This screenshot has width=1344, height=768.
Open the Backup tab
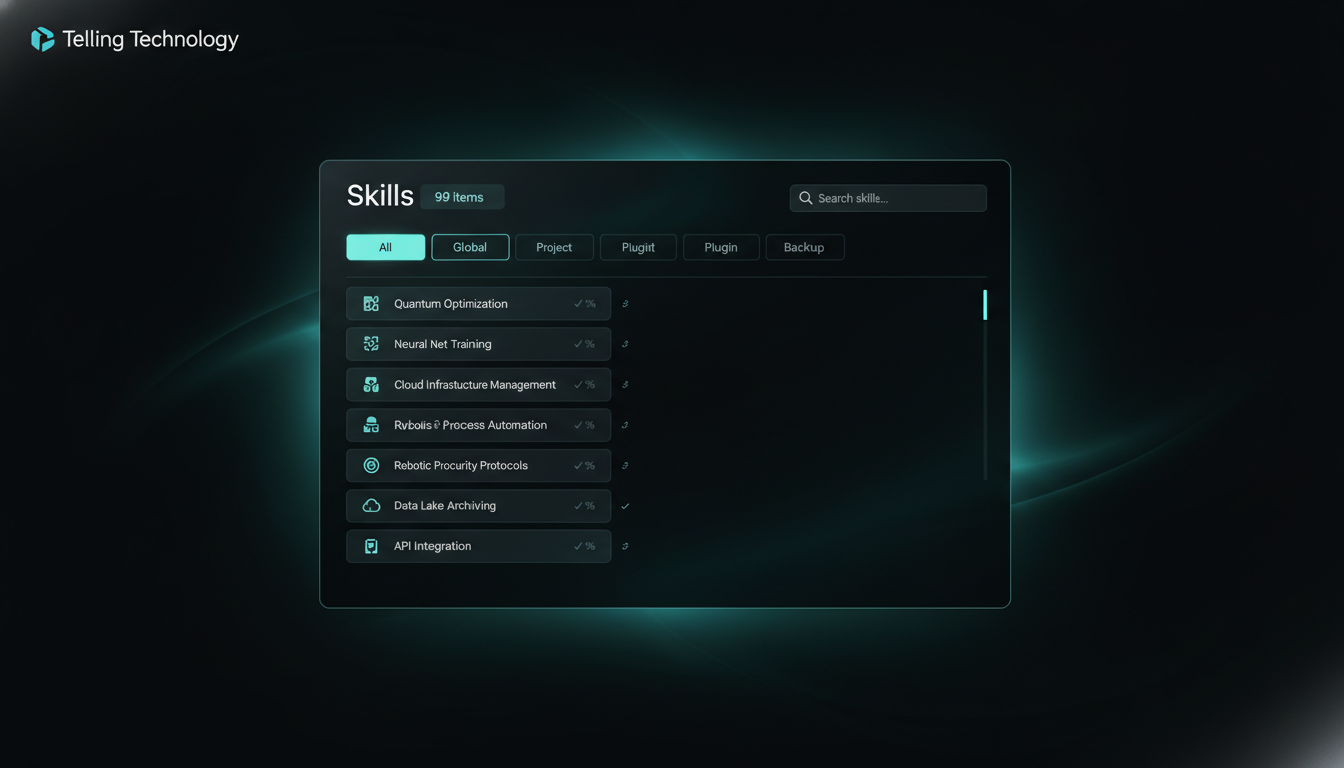click(804, 247)
